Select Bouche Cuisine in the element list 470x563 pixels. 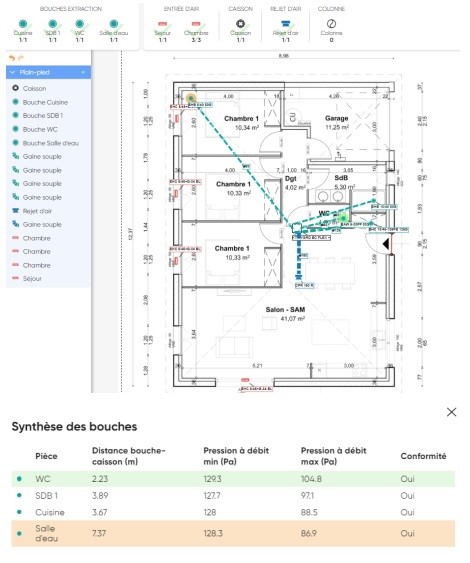(45, 102)
